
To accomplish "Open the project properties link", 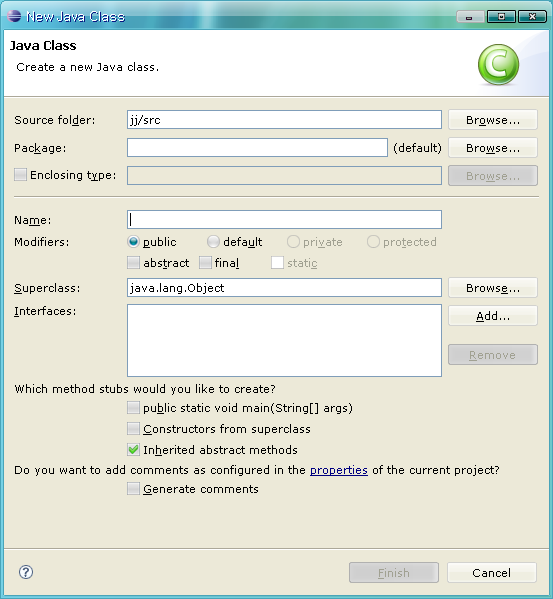I will click(x=339, y=470).
